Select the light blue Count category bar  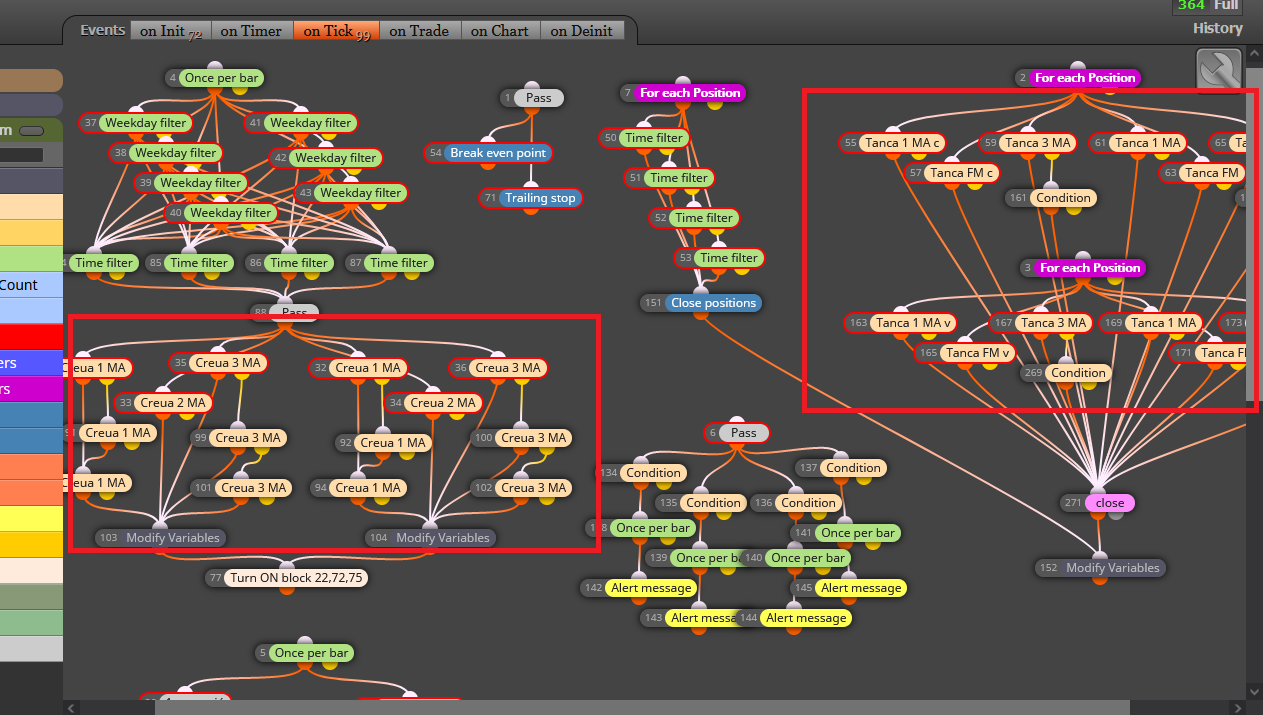pyautogui.click(x=31, y=285)
